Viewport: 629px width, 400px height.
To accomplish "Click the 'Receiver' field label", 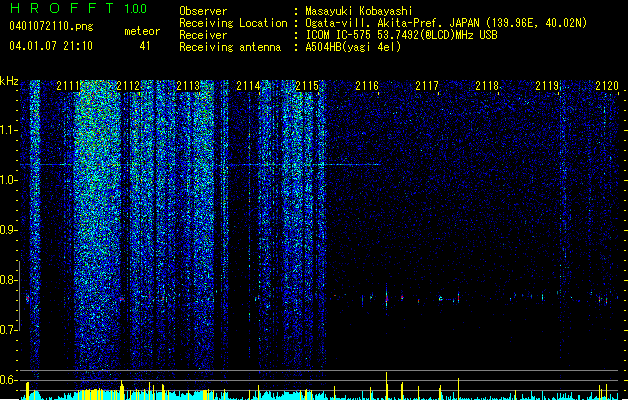I will (x=203, y=35).
